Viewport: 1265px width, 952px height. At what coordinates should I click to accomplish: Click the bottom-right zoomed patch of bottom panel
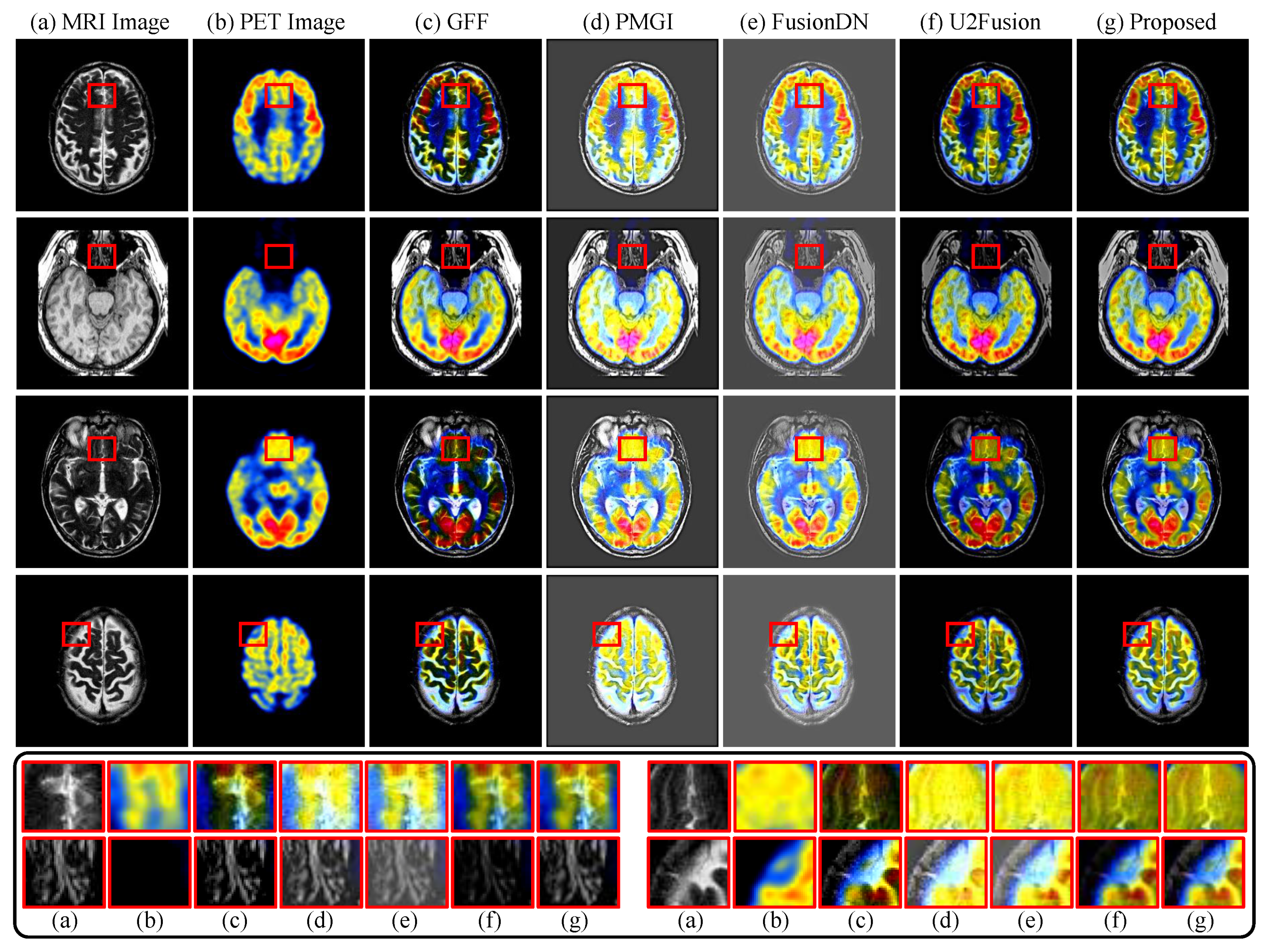pyautogui.click(x=1203, y=872)
